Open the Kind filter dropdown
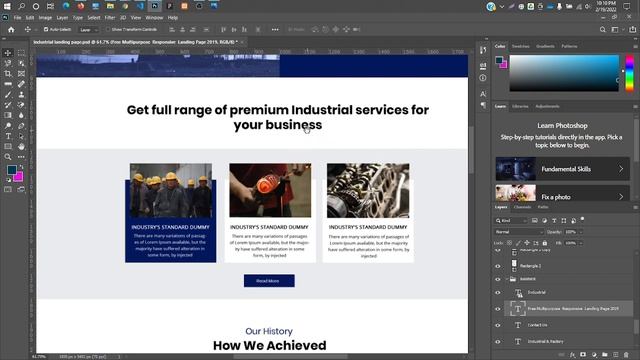 [512, 220]
